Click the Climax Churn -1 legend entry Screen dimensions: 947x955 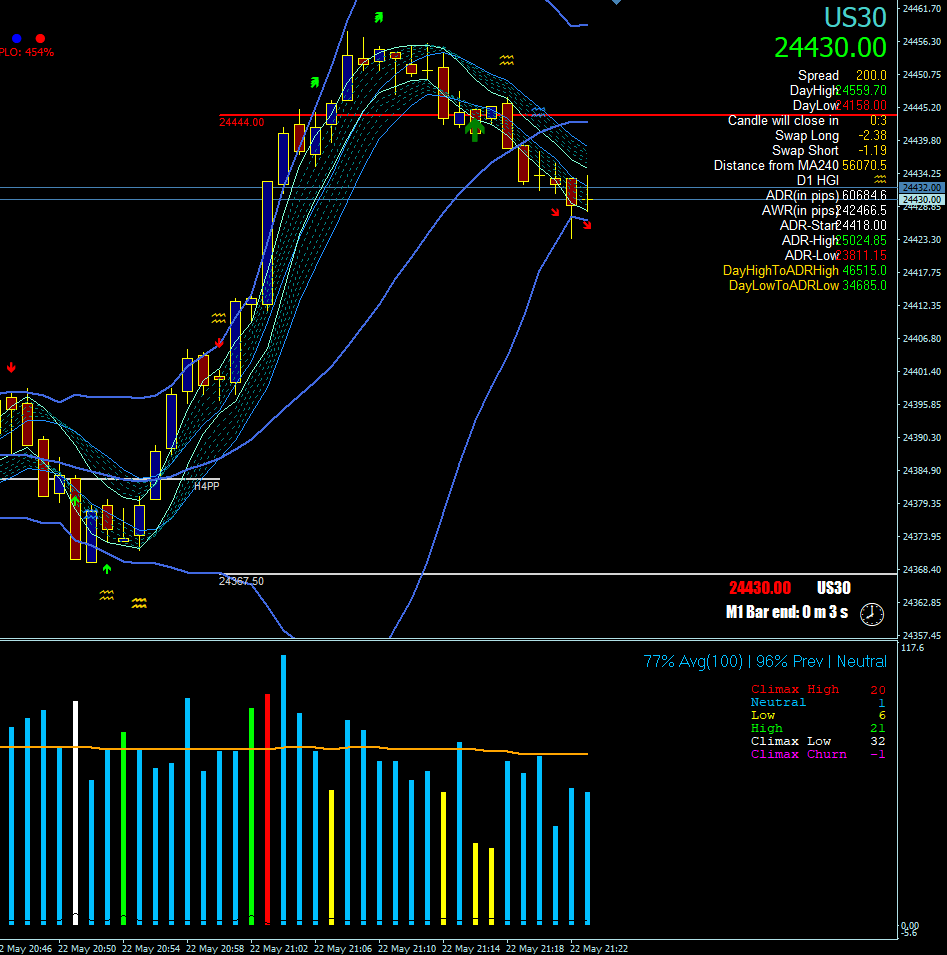(x=819, y=754)
